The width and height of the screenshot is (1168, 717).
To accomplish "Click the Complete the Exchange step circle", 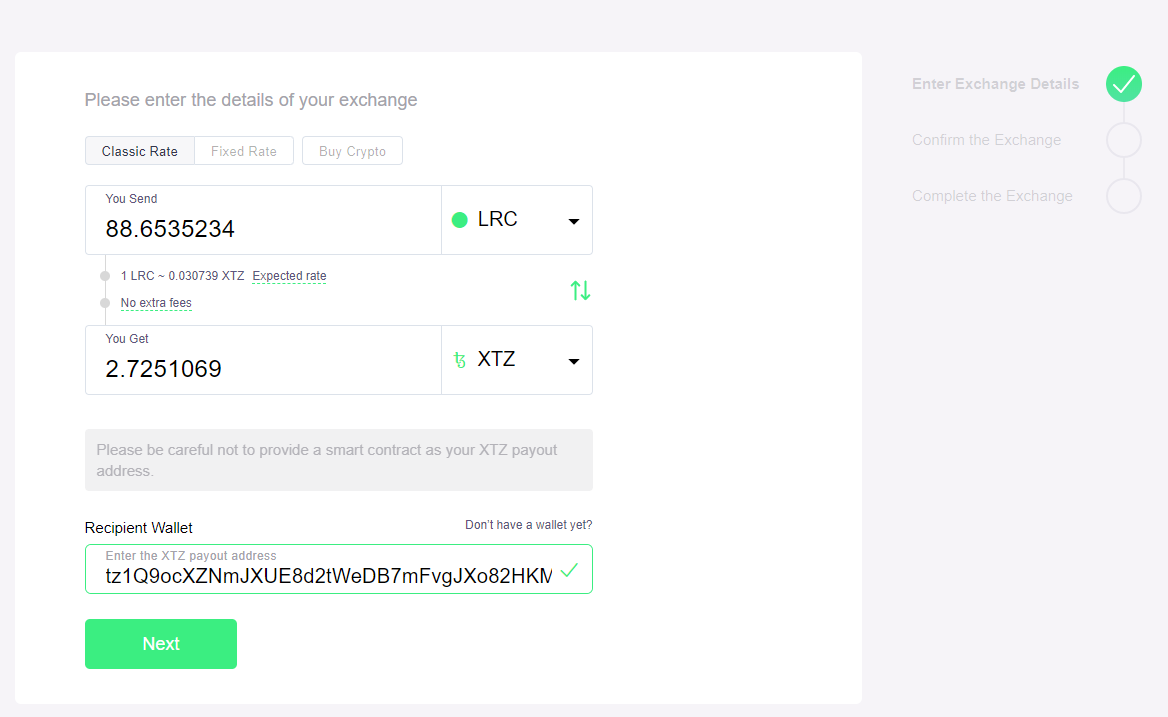I will point(1123,196).
